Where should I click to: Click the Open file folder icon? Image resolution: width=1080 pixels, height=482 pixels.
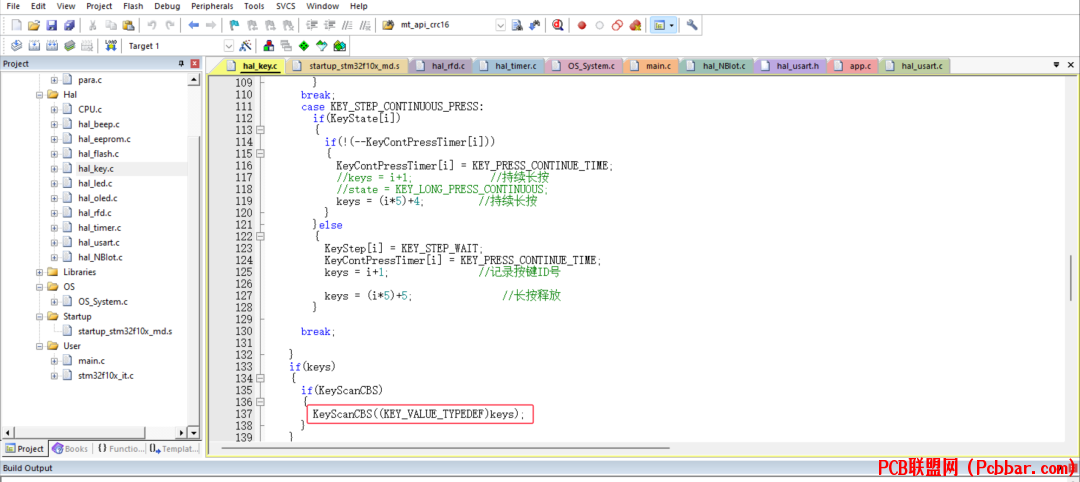33,25
